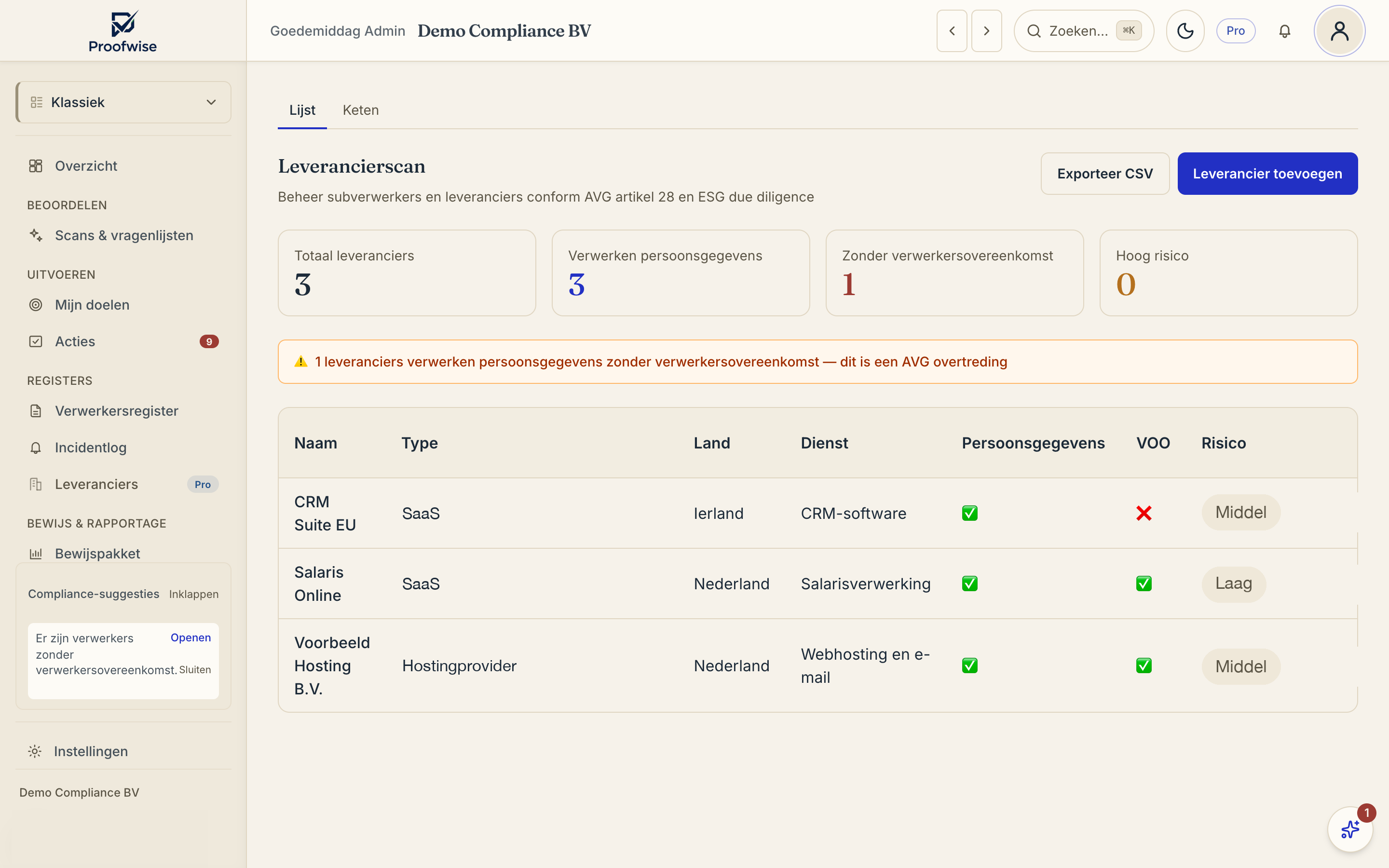
Task: Click Persoonsgegevens checkmark for Voorbeeld Hosting
Action: [x=970, y=666]
